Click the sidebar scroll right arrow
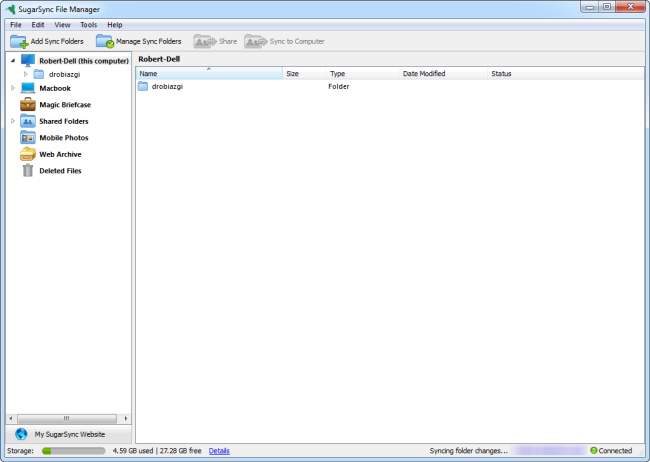650x462 pixels. point(126,418)
